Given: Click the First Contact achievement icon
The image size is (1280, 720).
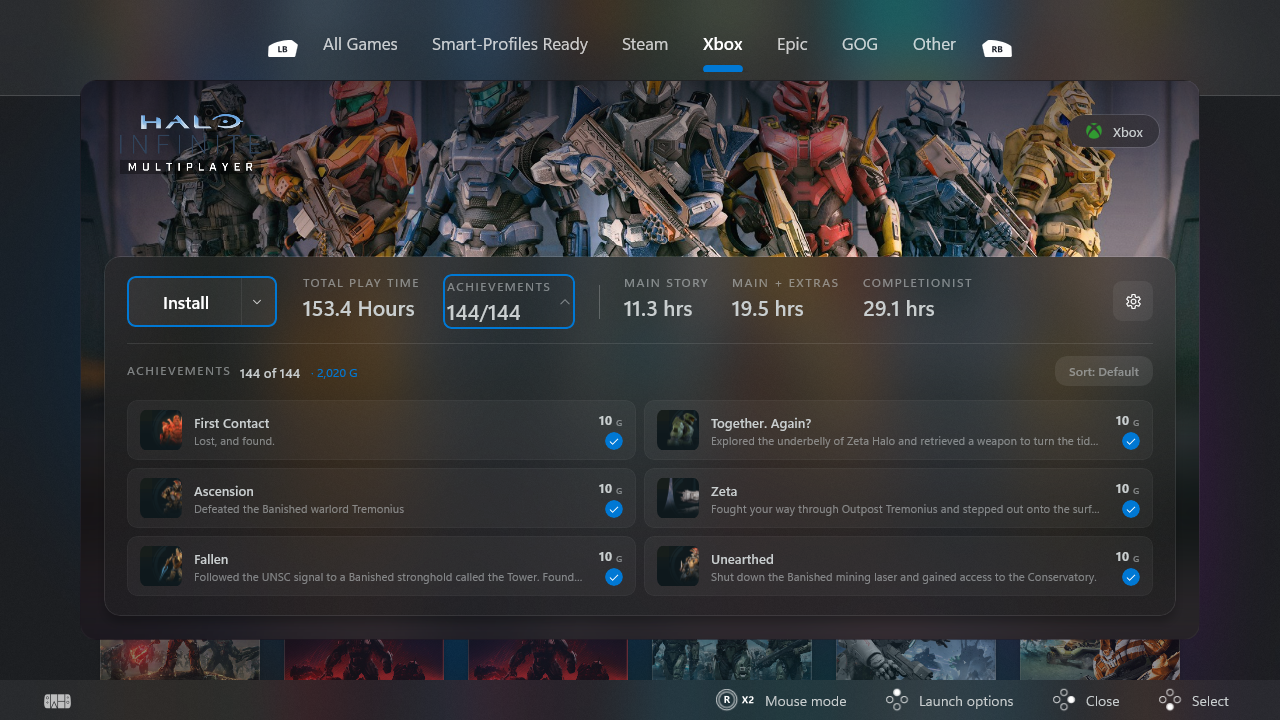Looking at the screenshot, I should pos(161,430).
